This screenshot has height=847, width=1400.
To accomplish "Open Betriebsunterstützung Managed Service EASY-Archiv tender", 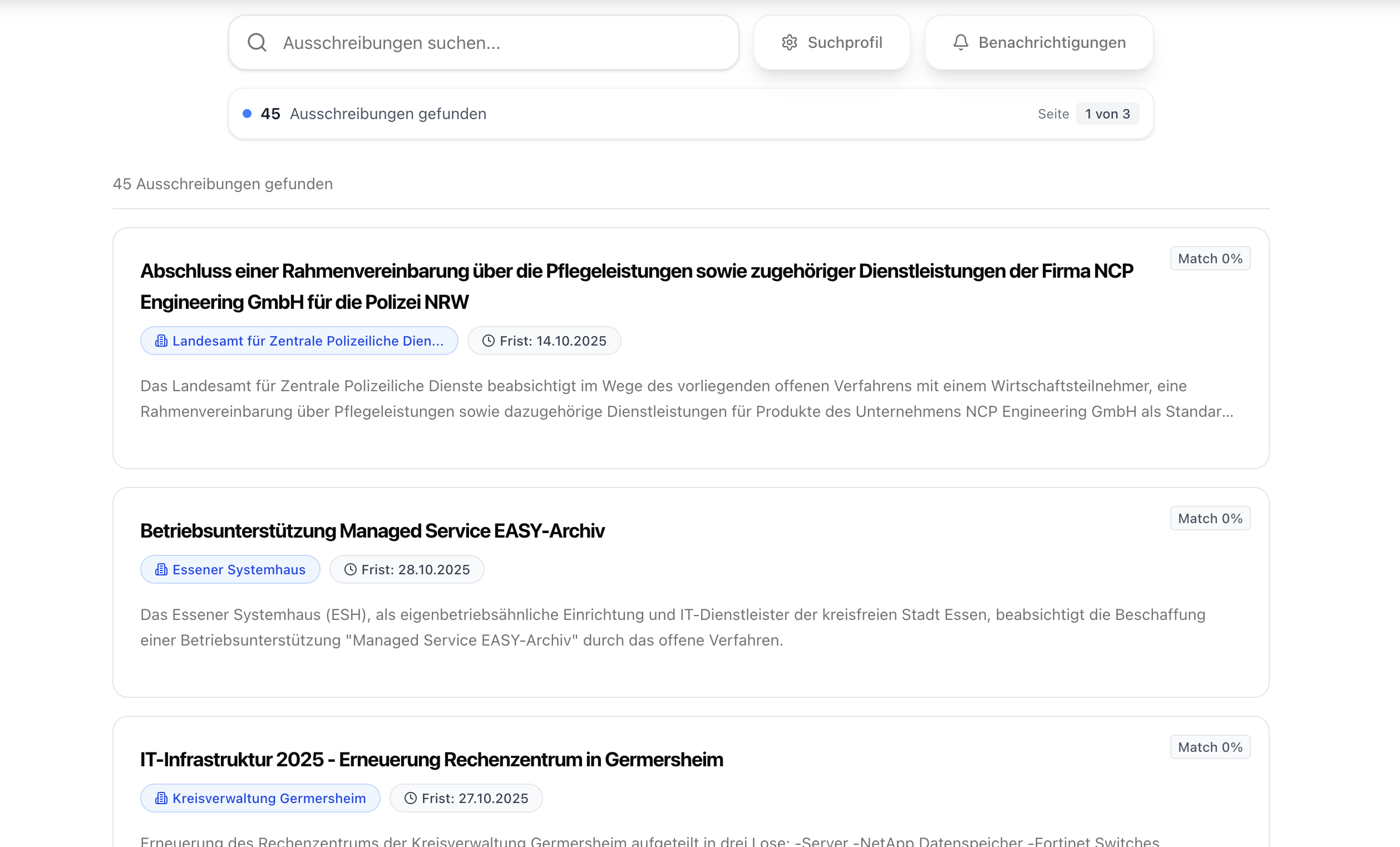I will [x=372, y=530].
